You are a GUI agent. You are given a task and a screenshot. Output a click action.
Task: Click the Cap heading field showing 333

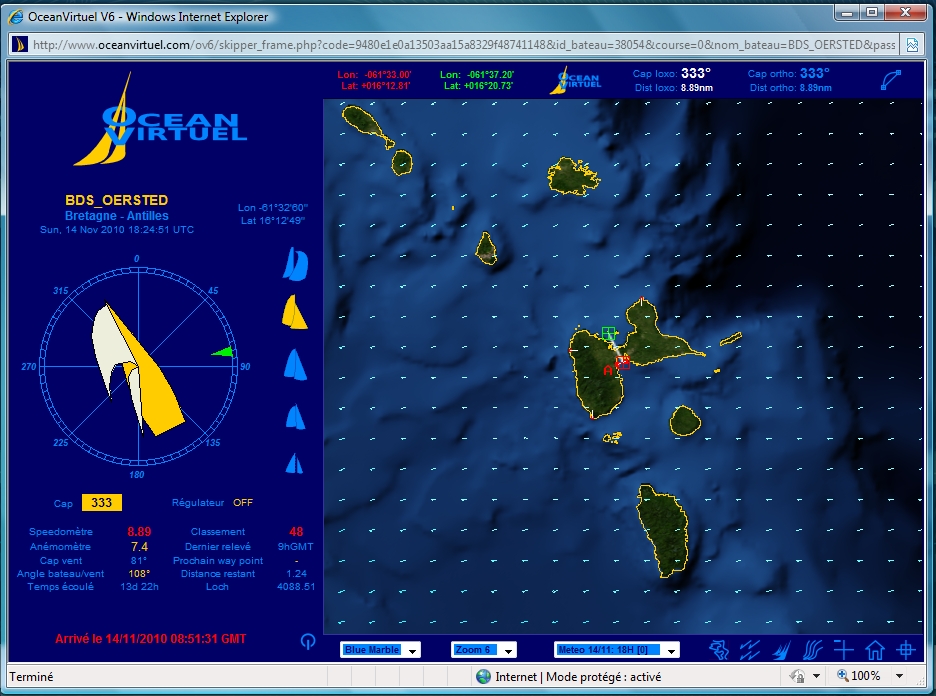click(101, 503)
